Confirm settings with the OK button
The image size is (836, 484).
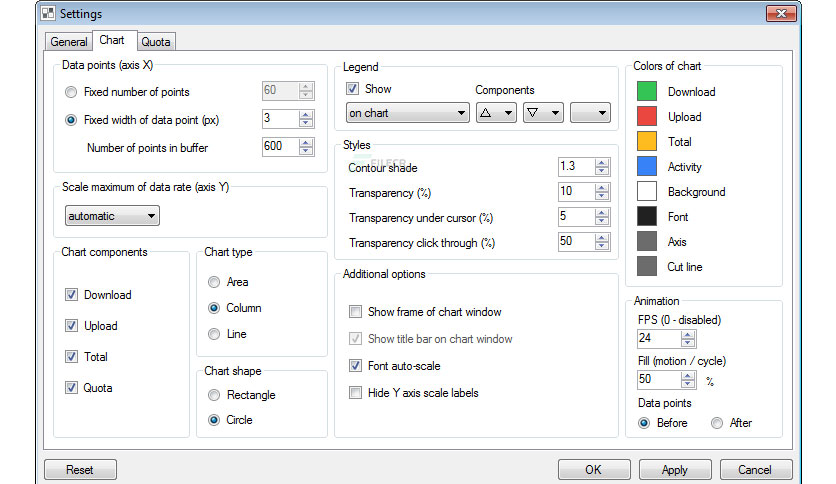click(594, 470)
